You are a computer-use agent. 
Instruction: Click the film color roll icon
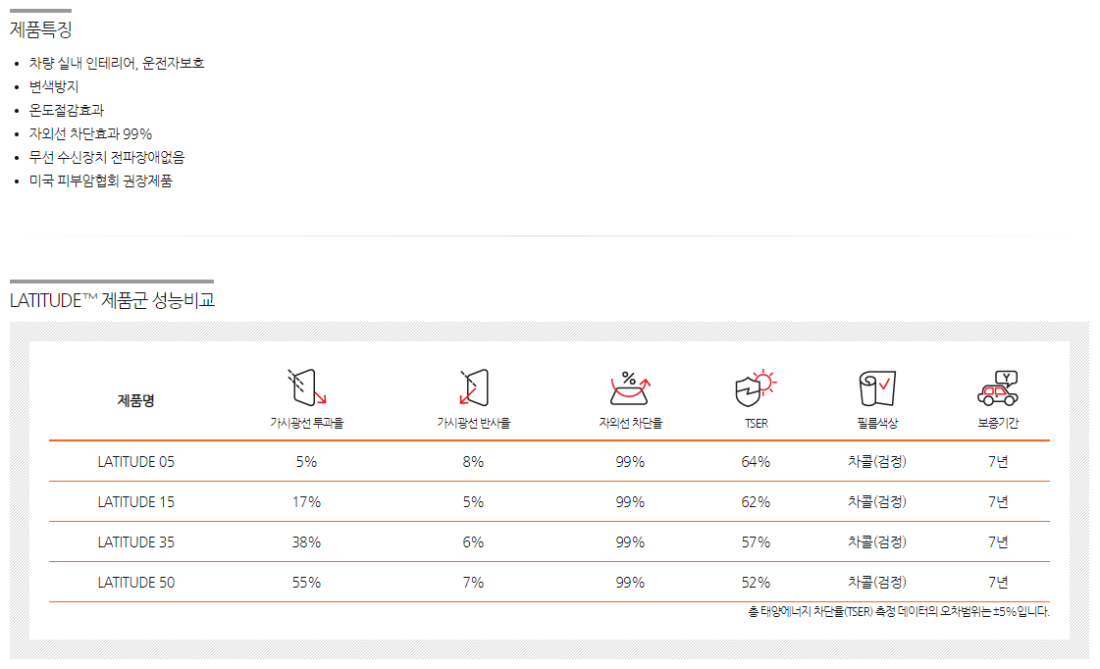pos(877,388)
